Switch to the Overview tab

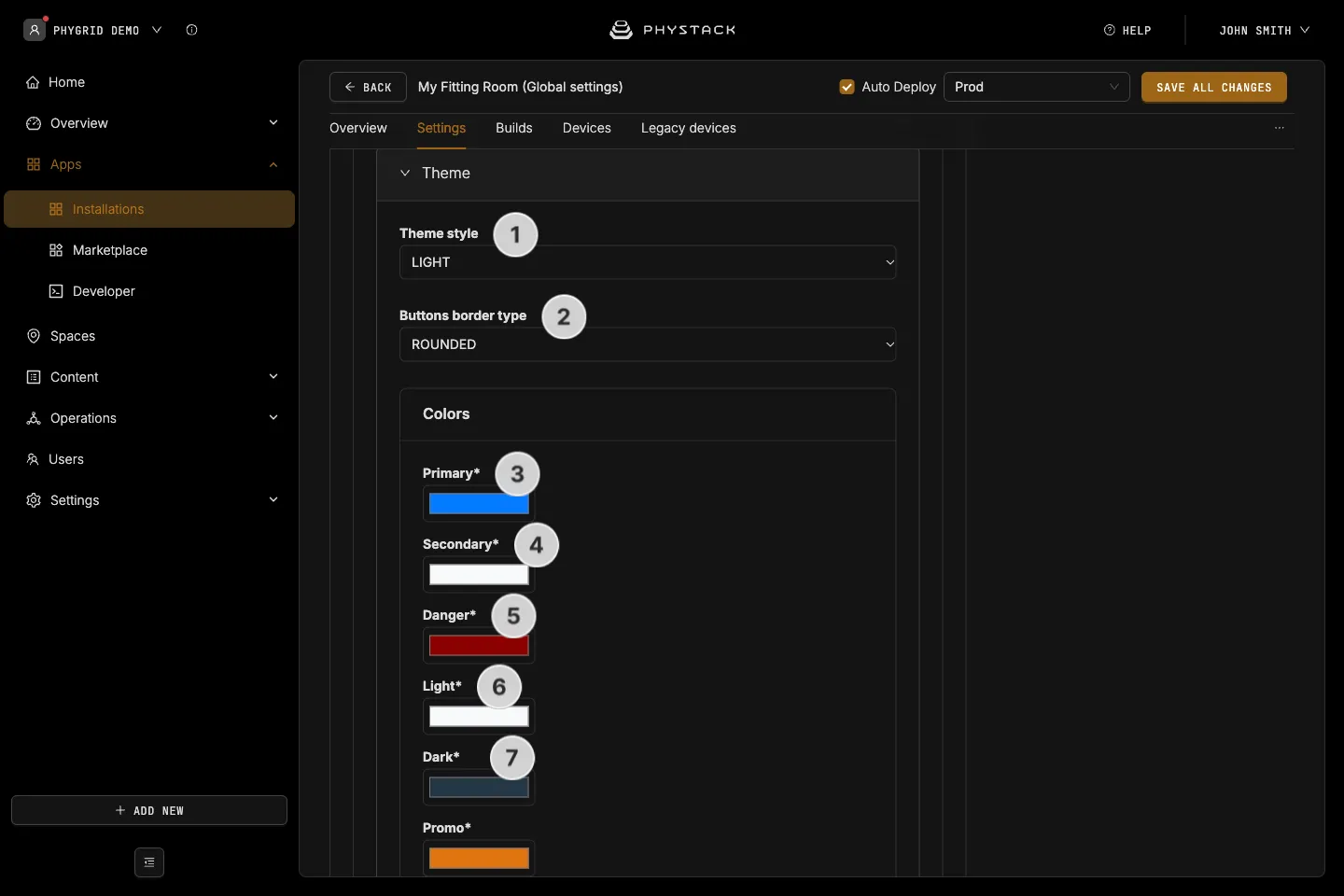coord(358,128)
